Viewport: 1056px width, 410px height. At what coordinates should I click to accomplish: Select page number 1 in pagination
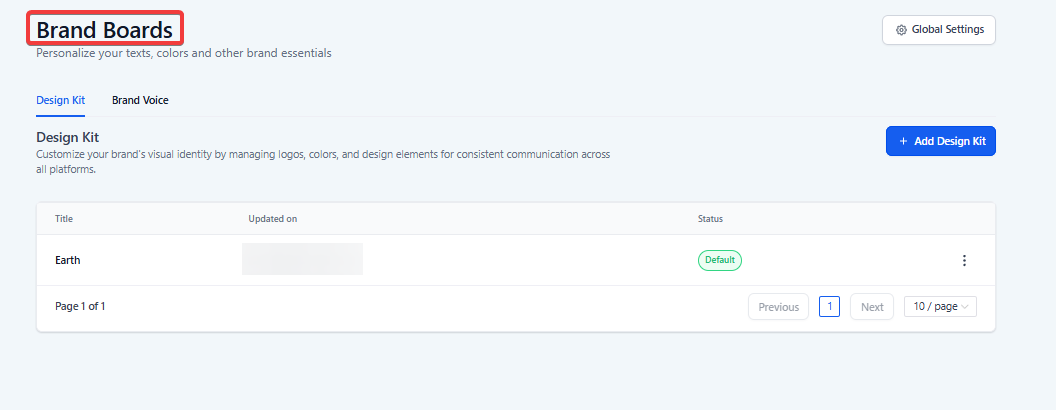click(x=829, y=307)
